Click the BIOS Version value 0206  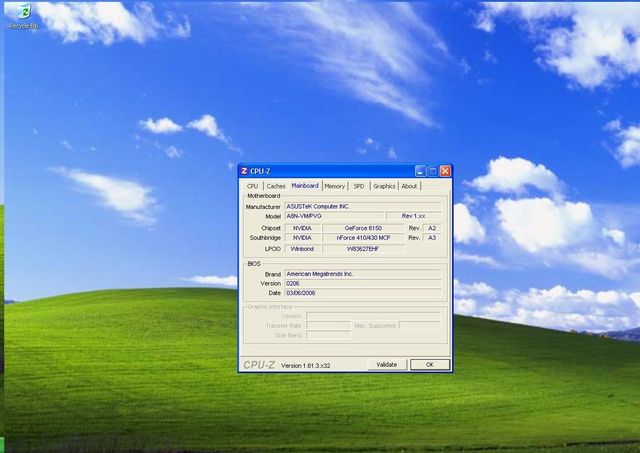coord(362,283)
